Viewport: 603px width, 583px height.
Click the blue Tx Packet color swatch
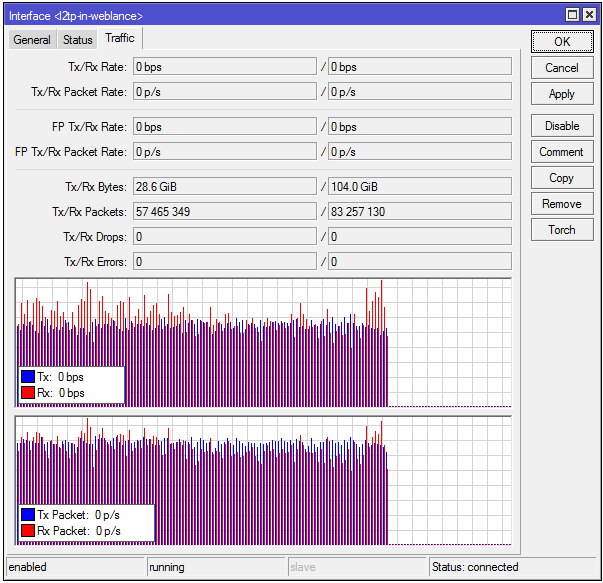[x=28, y=515]
